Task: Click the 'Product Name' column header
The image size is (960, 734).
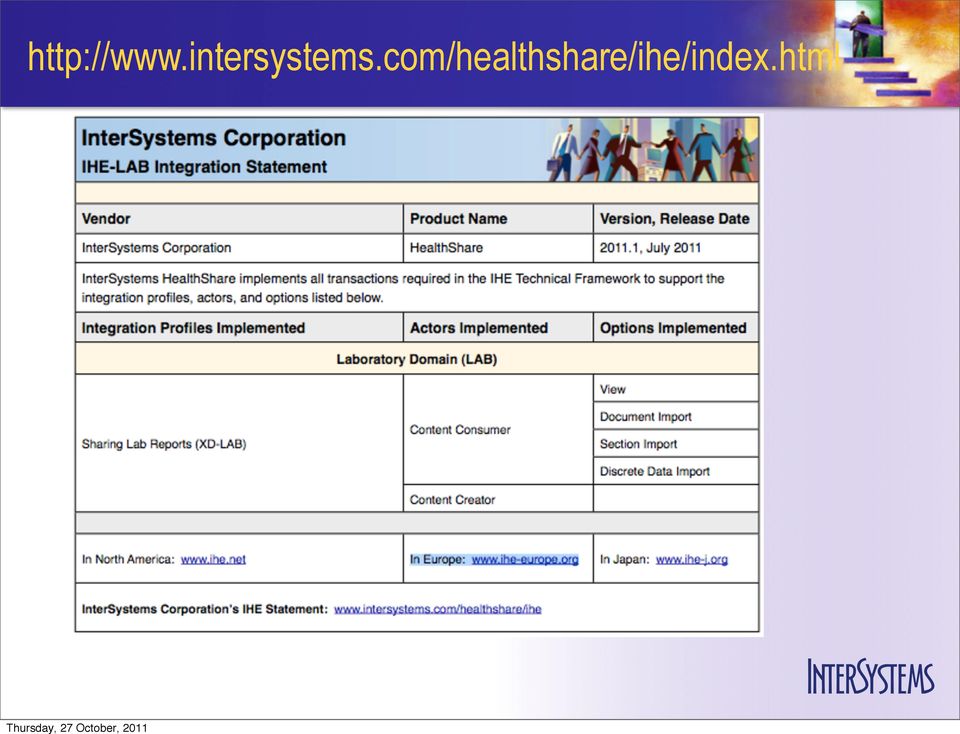Action: tap(498, 219)
